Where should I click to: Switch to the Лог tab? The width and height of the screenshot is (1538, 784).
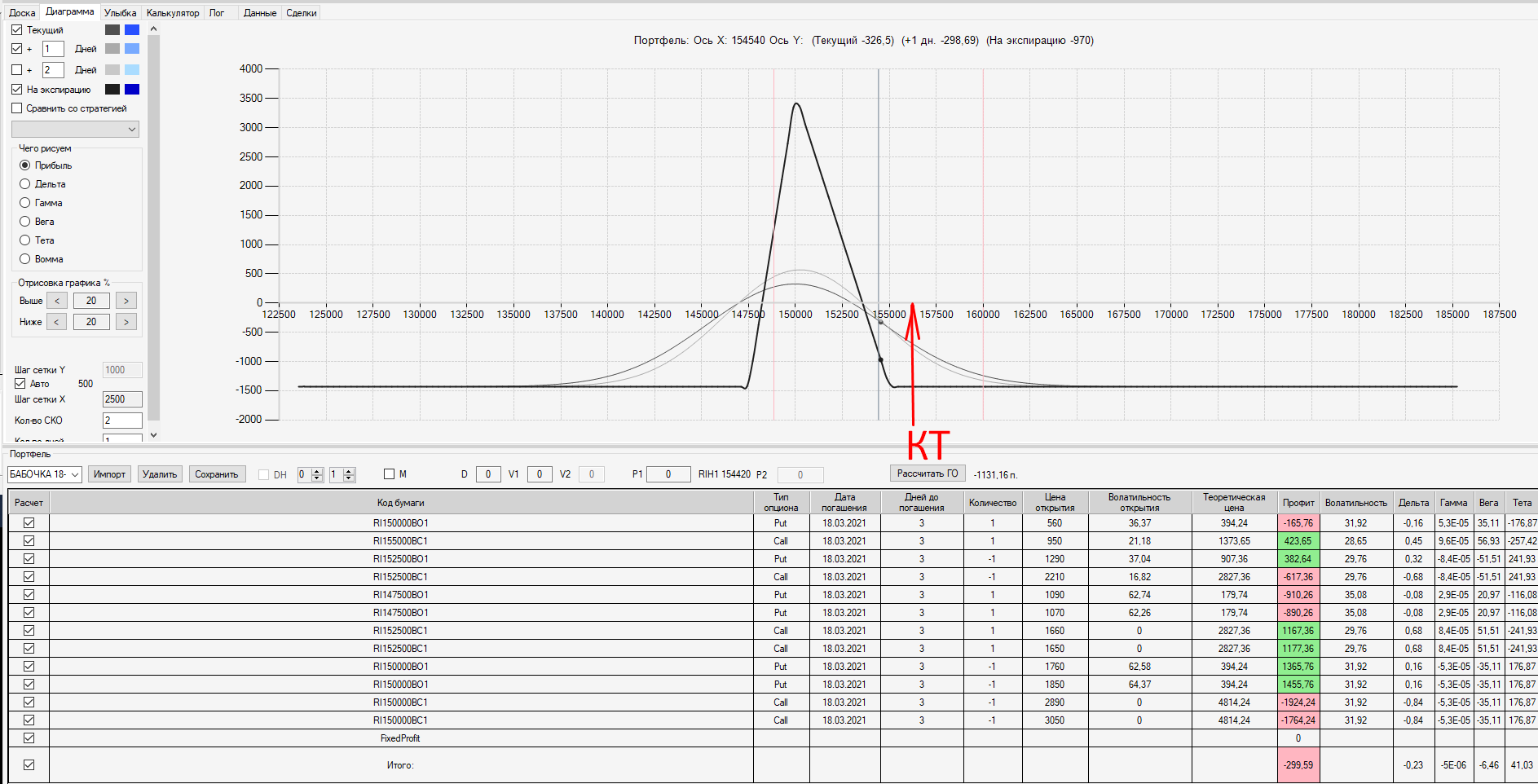217,13
